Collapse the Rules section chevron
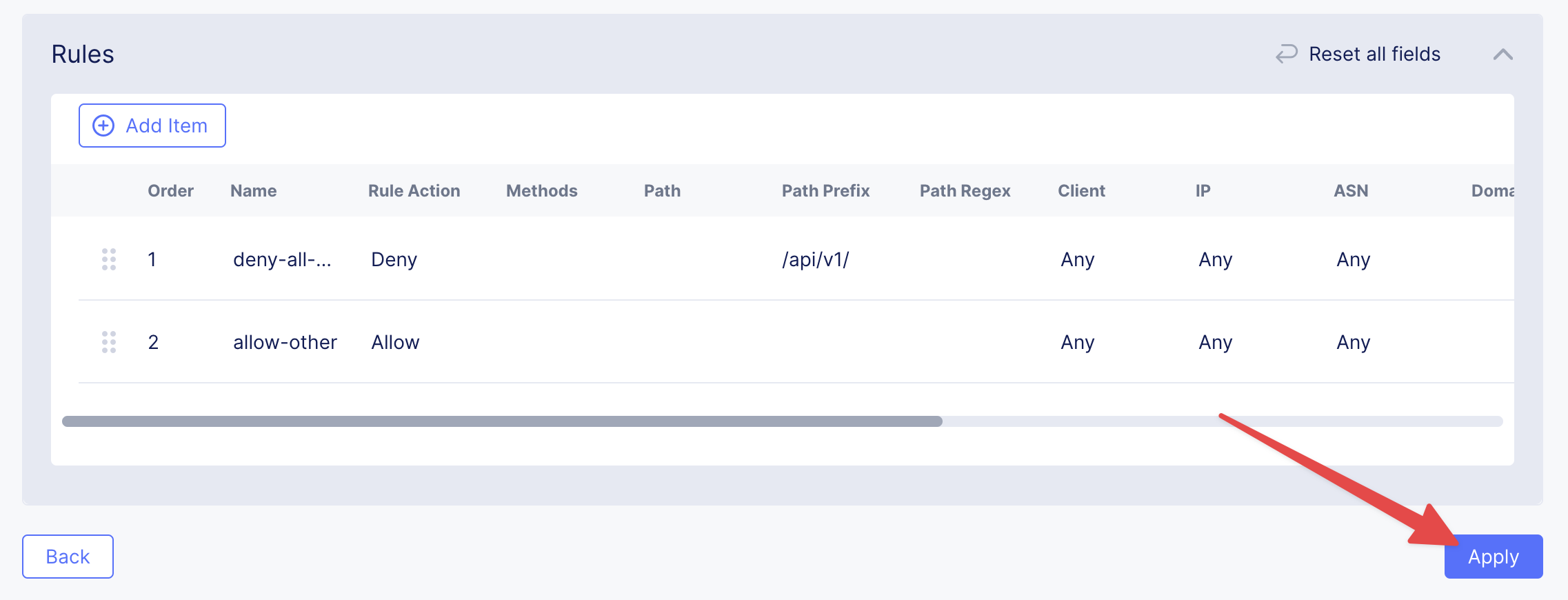The image size is (1568, 600). click(1503, 54)
